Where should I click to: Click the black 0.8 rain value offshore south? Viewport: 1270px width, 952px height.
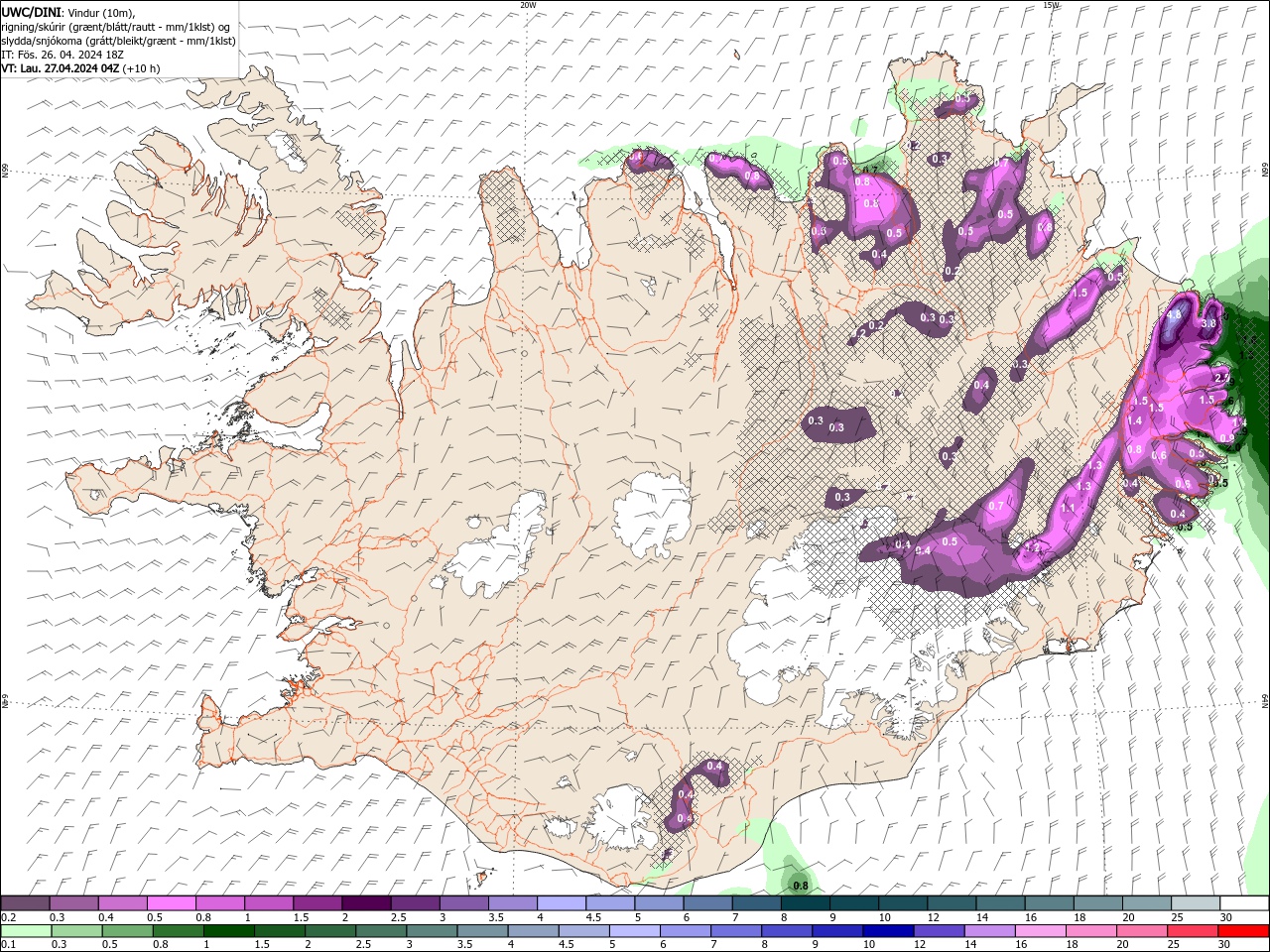(x=801, y=886)
